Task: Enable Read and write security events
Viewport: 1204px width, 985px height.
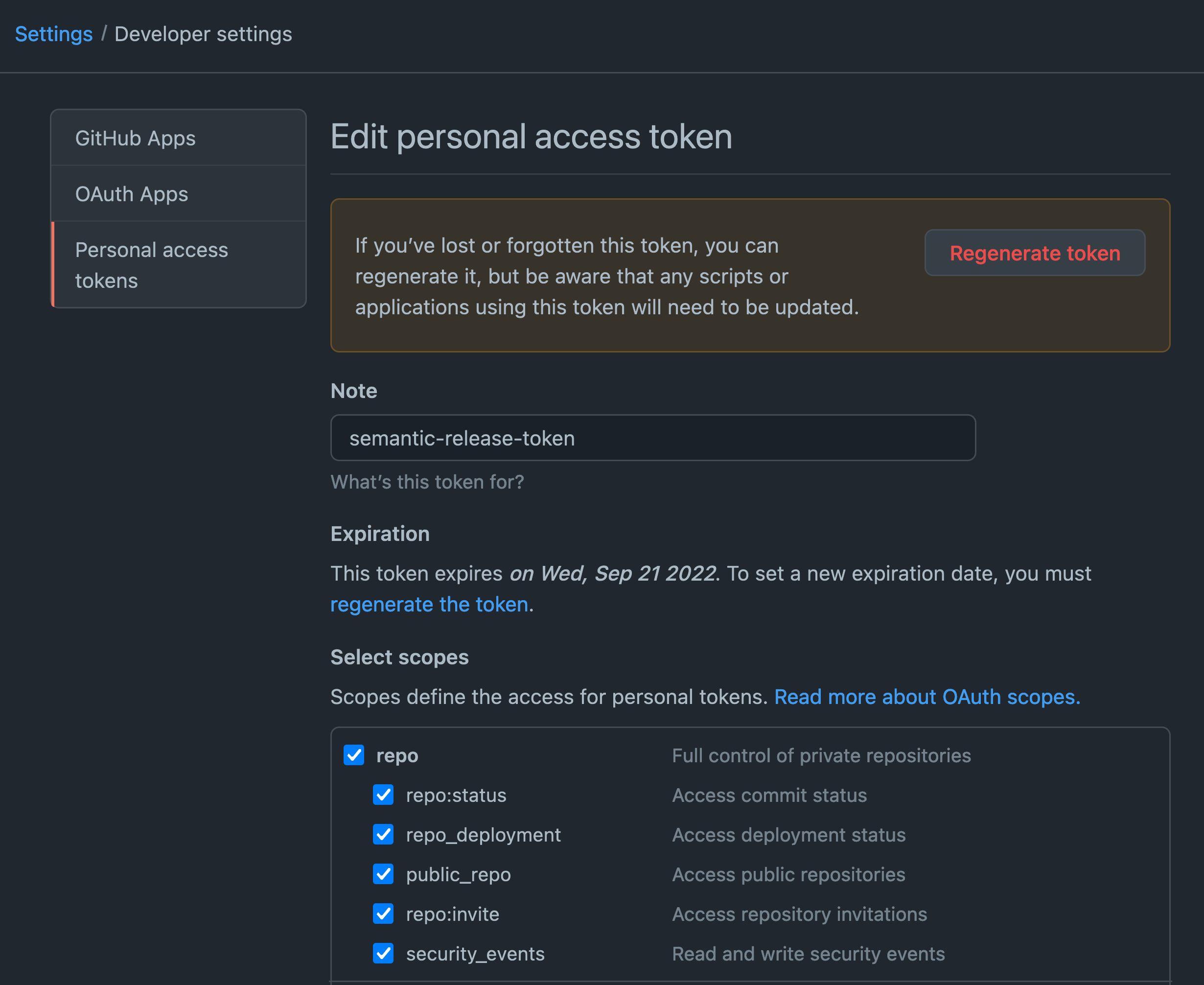Action: tap(383, 954)
